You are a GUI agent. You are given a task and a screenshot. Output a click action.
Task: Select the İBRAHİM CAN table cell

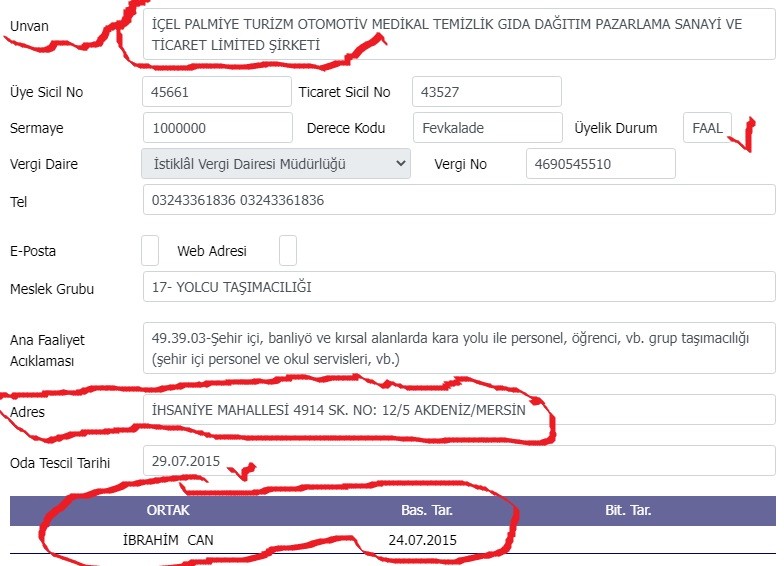168,540
